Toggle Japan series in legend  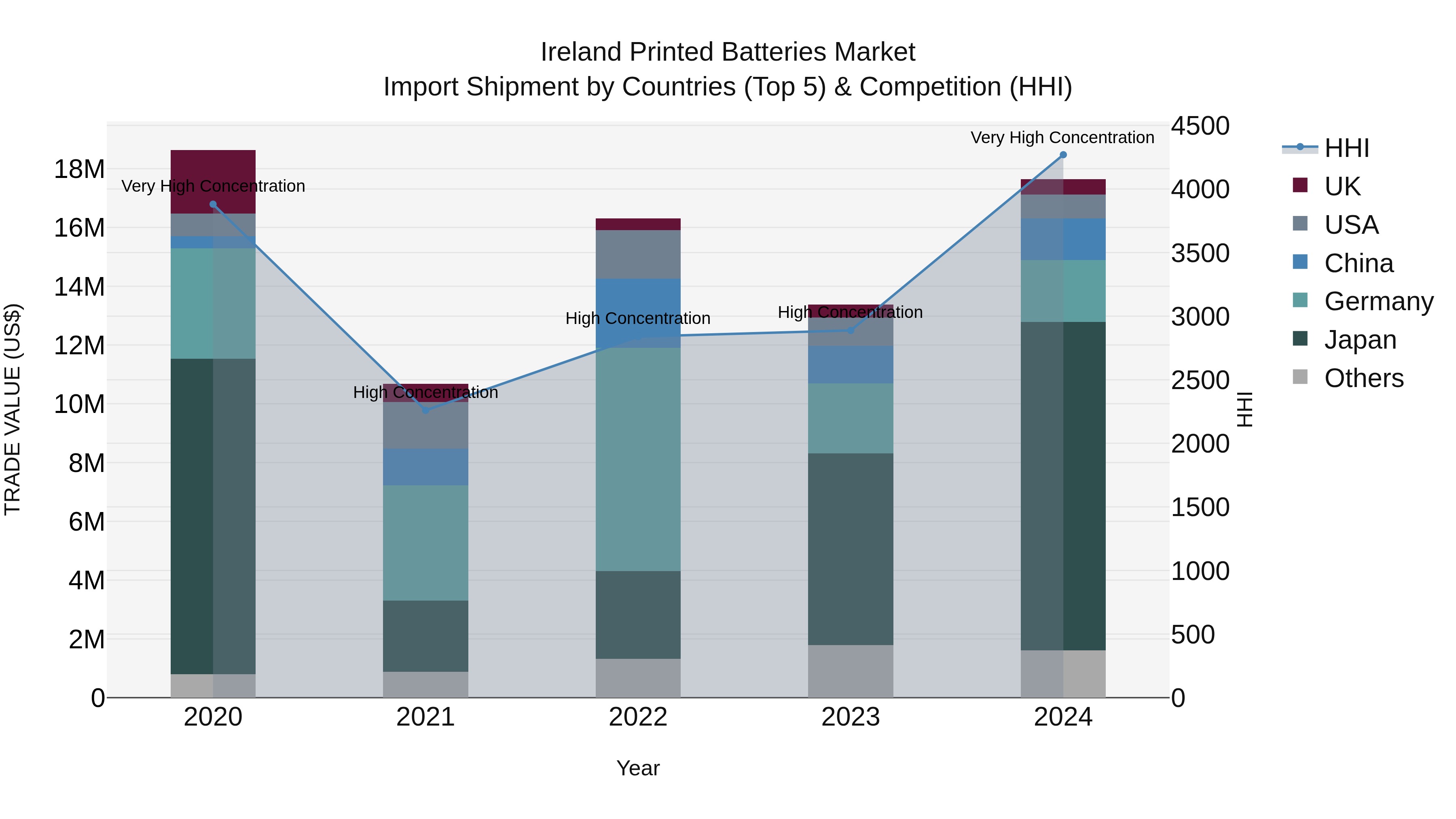(x=1345, y=340)
